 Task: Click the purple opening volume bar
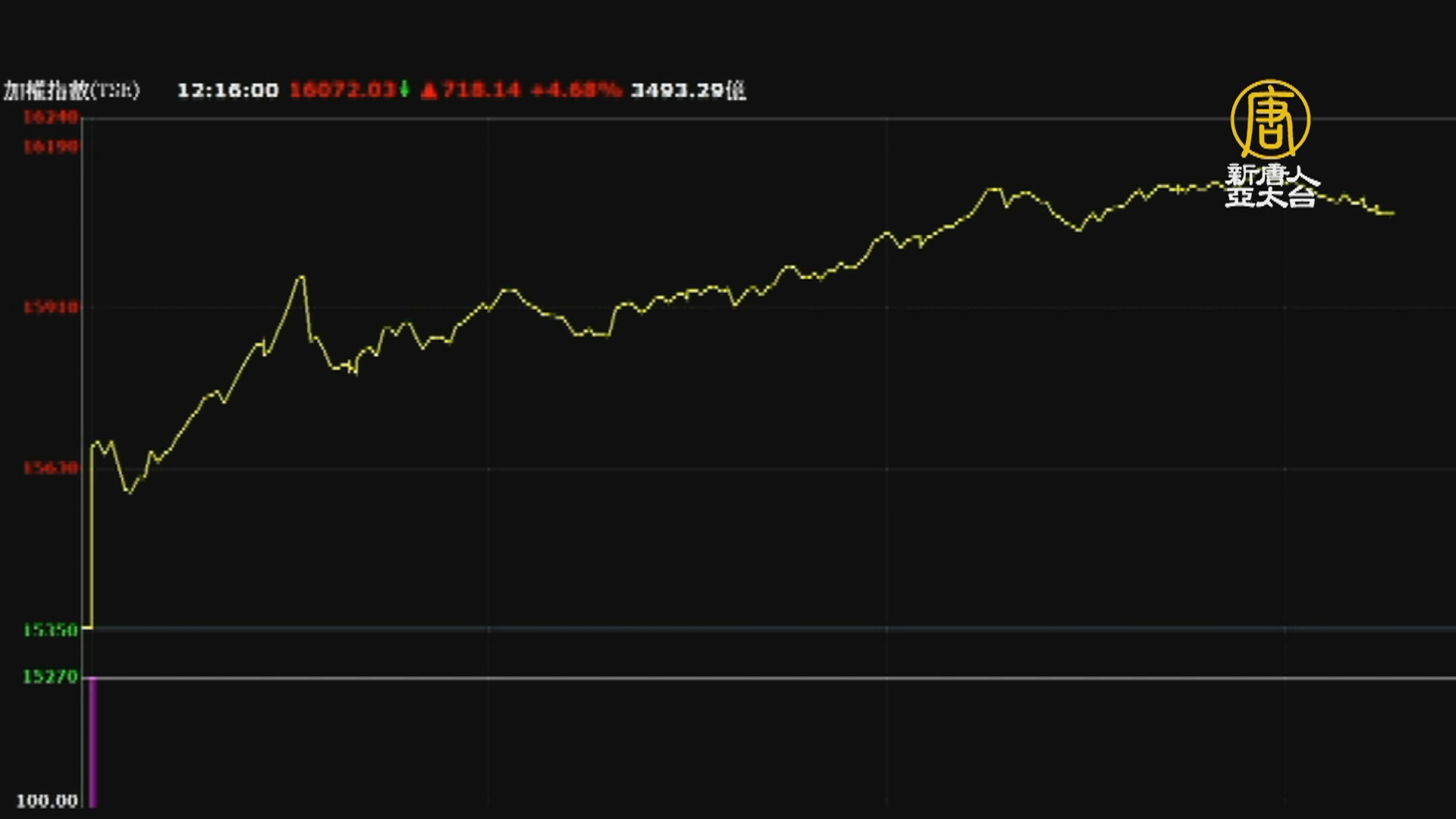click(93, 742)
